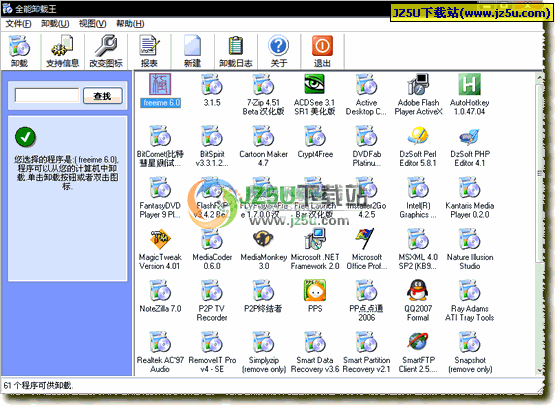Select the Nature Illusion Studio icon

click(470, 239)
